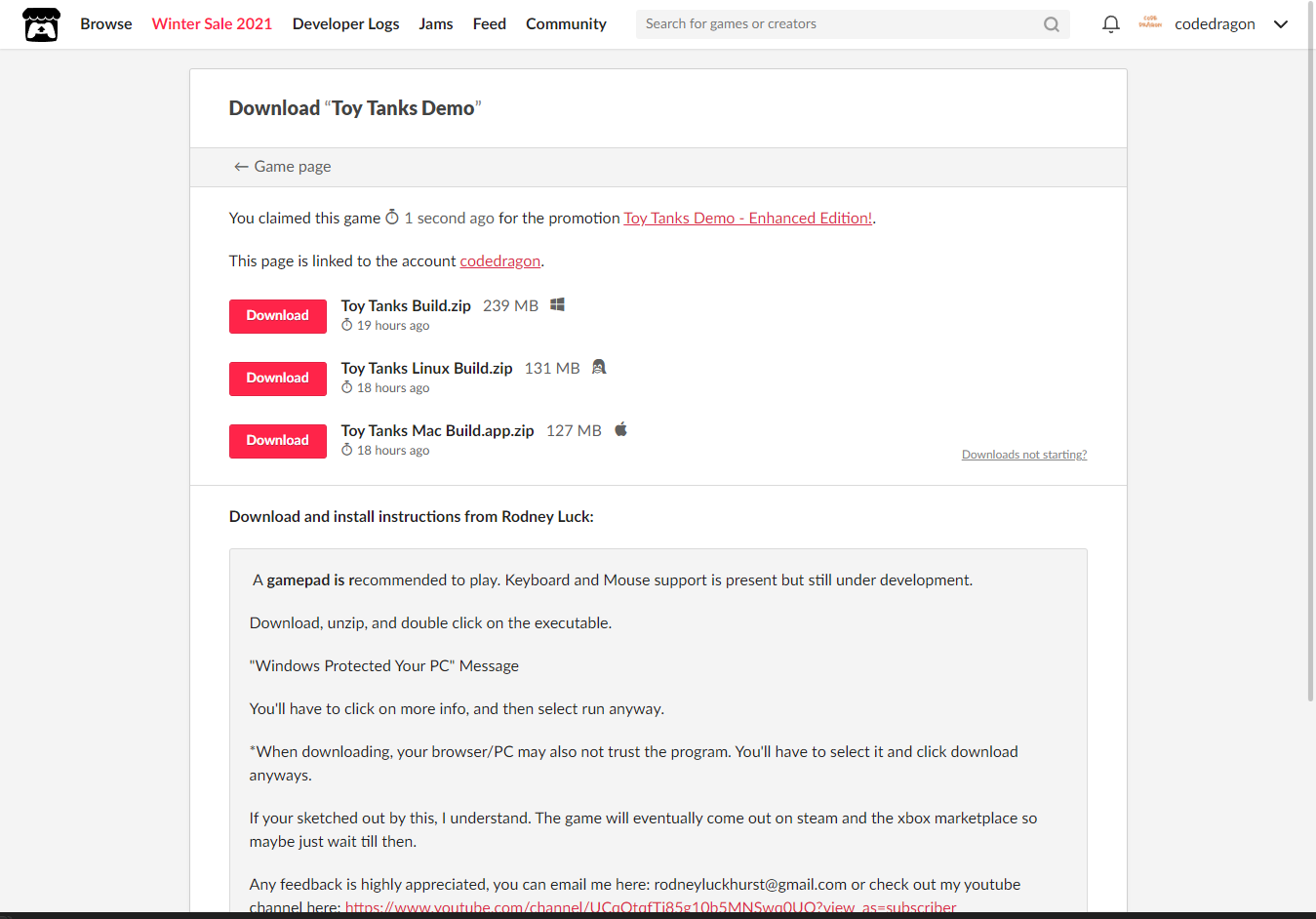Screen dimensions: 1316x919
Task: Download Toy Tanks Mac Build.app.zip
Action: click(x=278, y=441)
